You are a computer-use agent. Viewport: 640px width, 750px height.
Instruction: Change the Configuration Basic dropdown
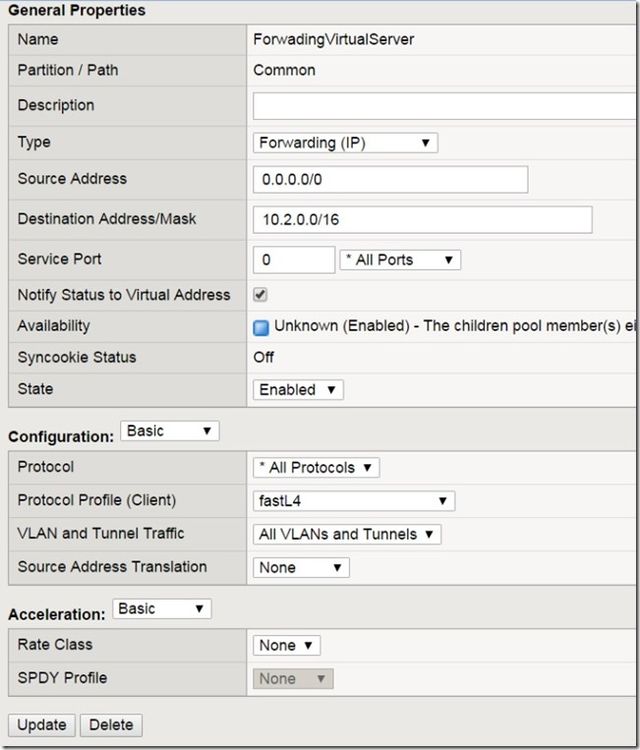[169, 431]
